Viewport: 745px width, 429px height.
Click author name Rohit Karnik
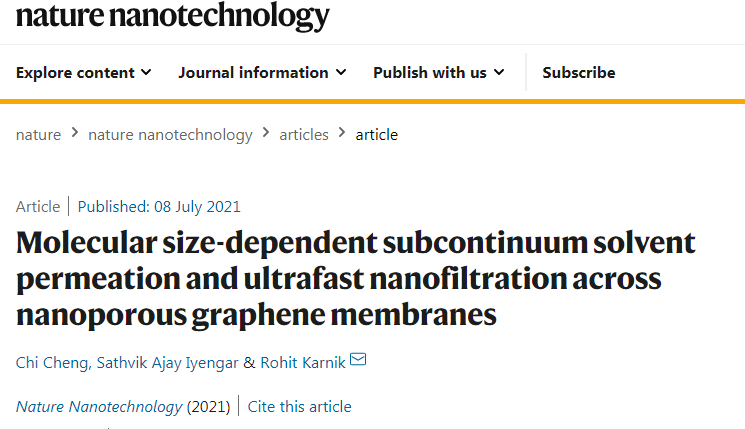302,362
